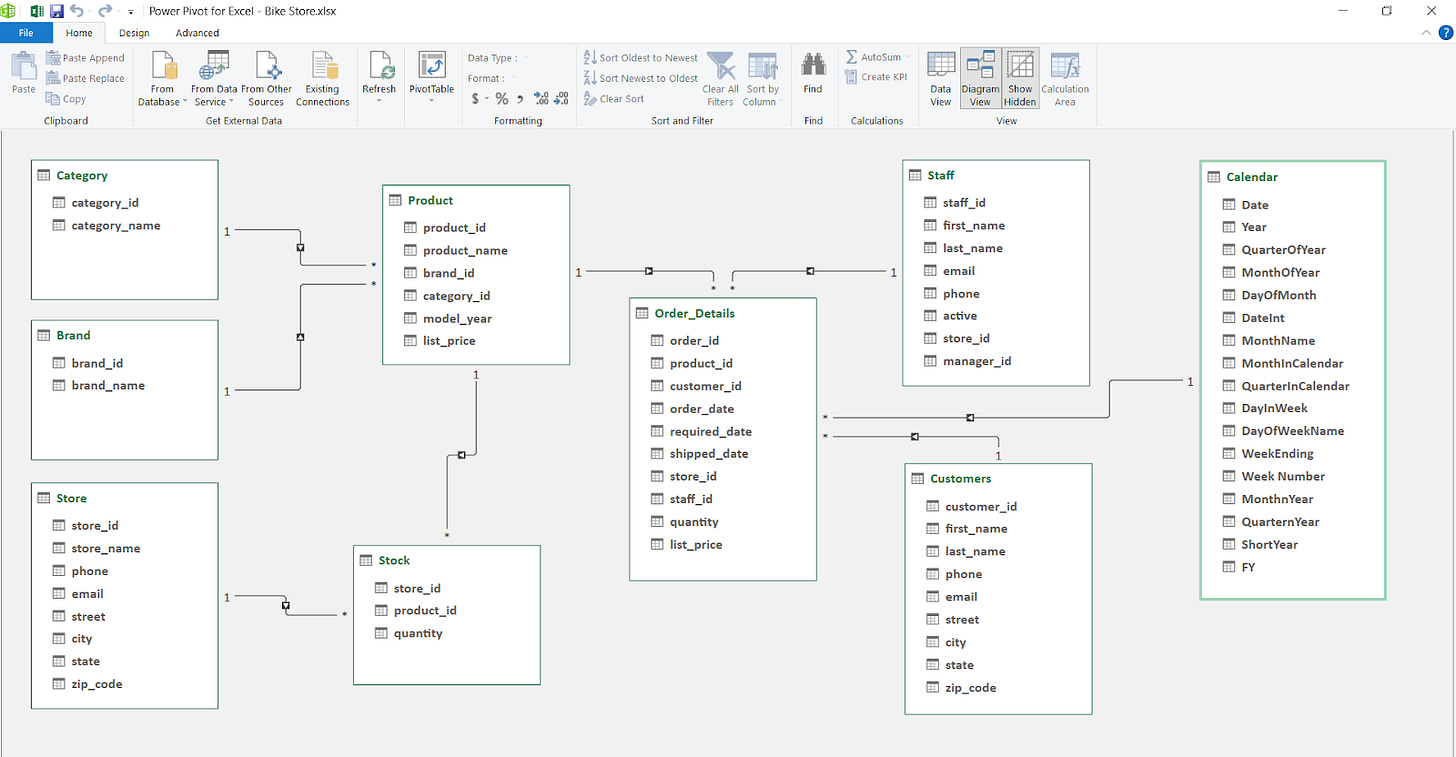The height and width of the screenshot is (757, 1456).
Task: Click Paste Append
Action: click(x=84, y=58)
